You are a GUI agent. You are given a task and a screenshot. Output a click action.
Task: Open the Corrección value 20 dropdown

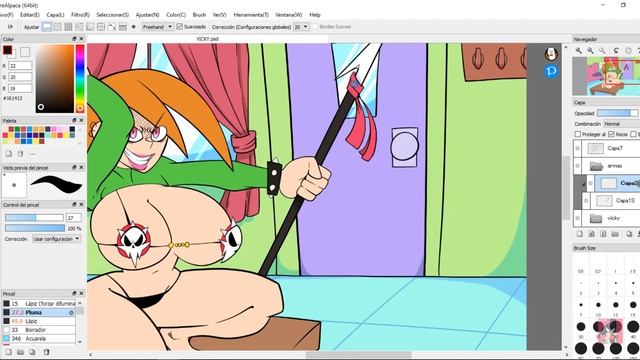pyautogui.click(x=301, y=27)
